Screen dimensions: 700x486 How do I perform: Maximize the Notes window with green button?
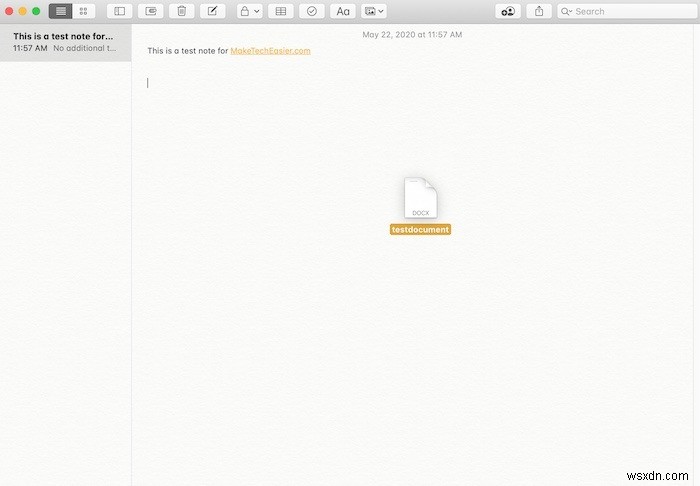[x=36, y=11]
